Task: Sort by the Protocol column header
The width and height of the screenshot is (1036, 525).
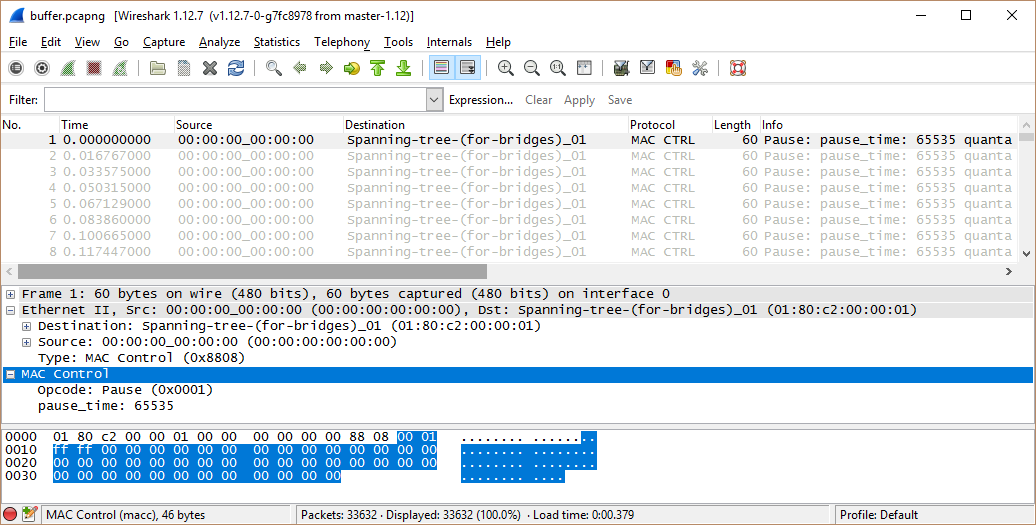Action: (x=669, y=124)
